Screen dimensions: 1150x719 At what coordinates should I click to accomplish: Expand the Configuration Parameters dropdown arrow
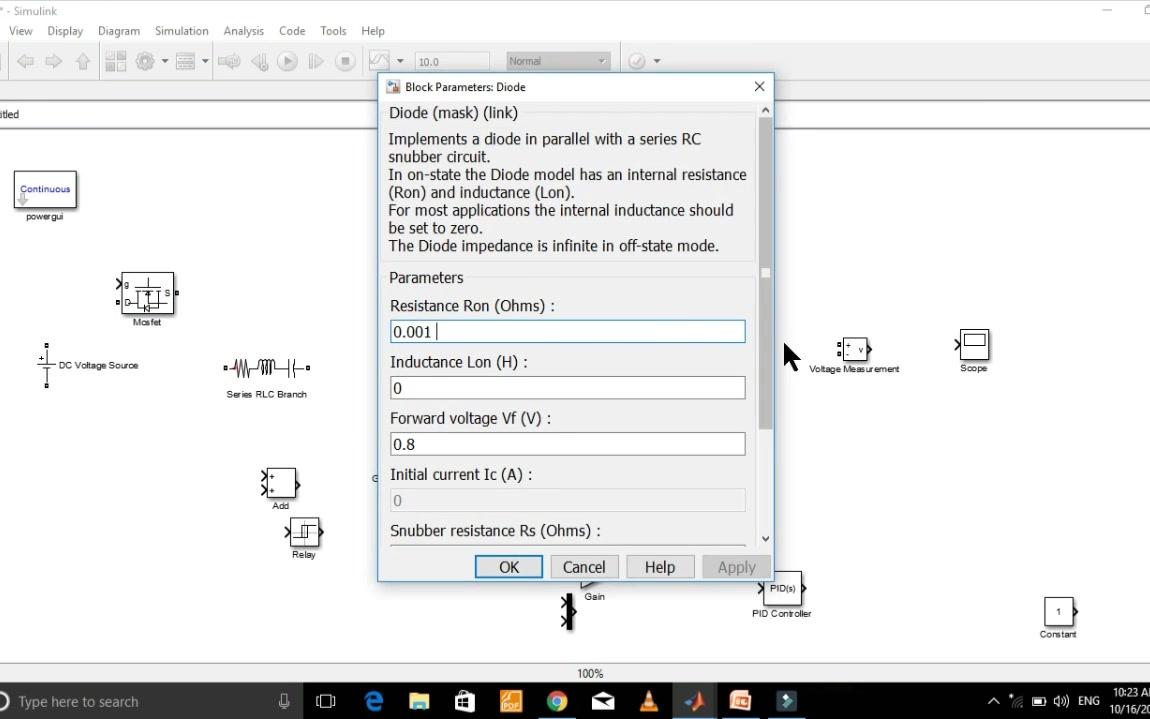click(164, 62)
